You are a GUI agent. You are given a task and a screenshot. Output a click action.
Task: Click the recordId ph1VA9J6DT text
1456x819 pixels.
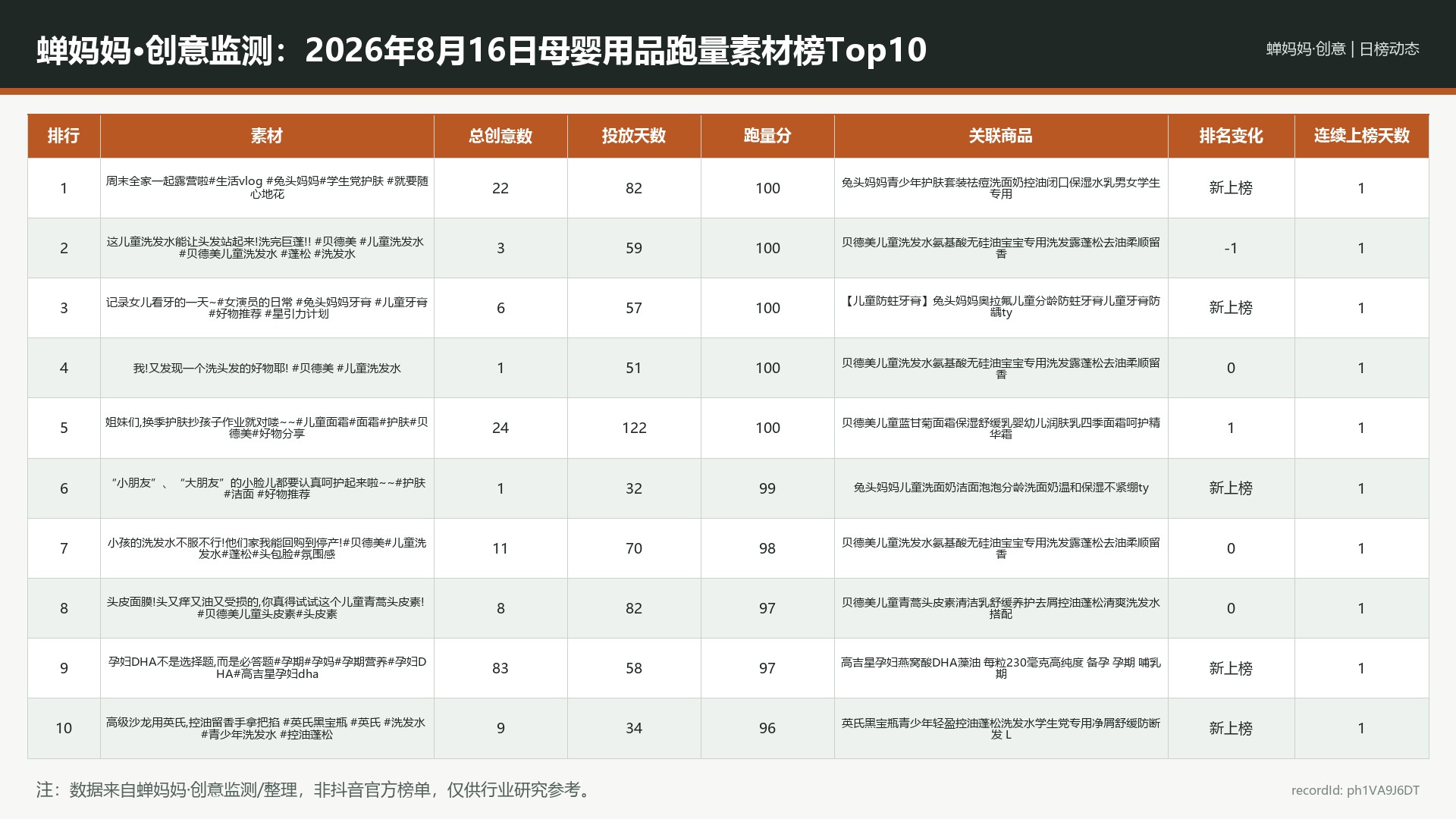coord(1355,790)
